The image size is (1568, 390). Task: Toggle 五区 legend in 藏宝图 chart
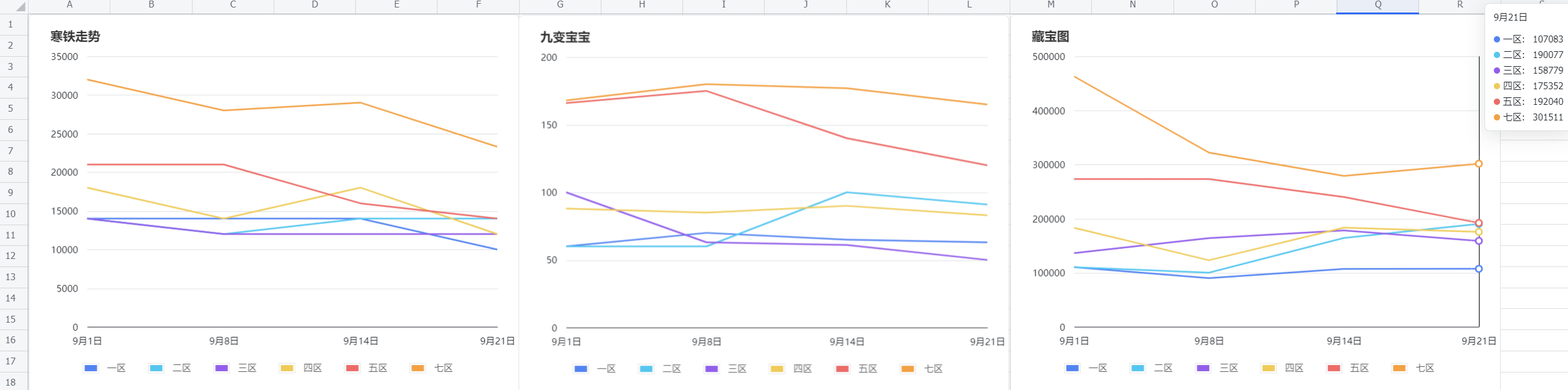point(1348,368)
